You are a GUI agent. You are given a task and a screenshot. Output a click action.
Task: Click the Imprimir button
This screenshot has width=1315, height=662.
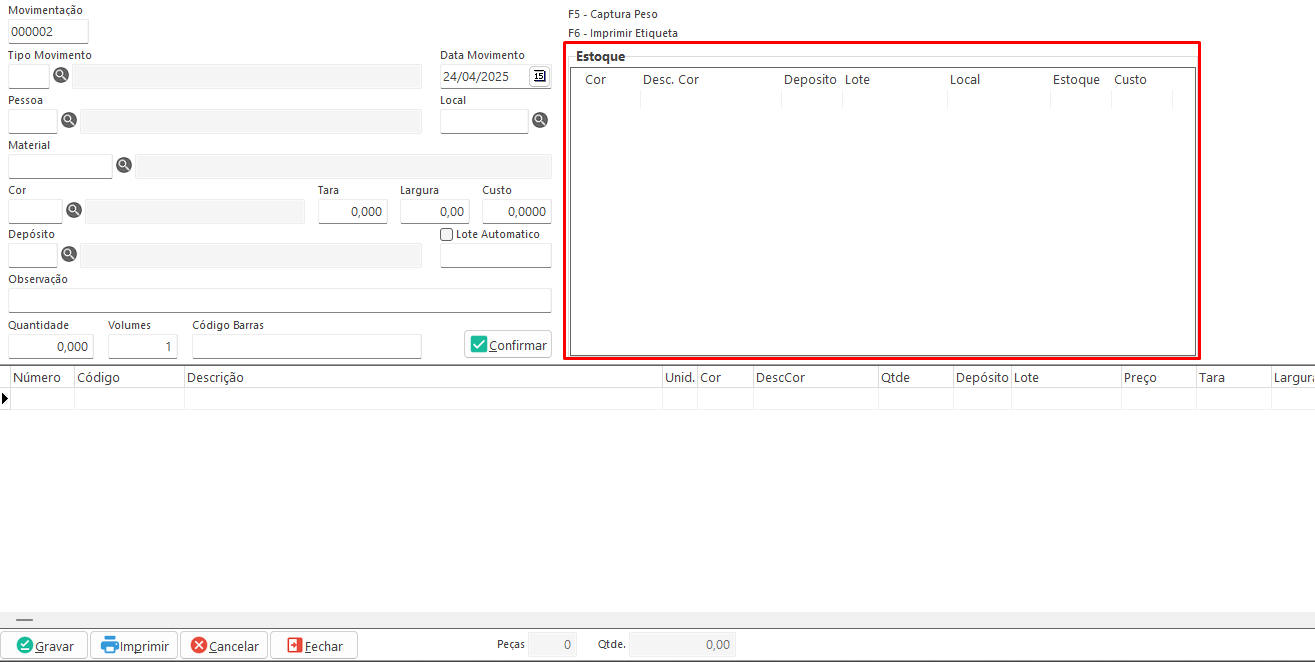coord(134,646)
